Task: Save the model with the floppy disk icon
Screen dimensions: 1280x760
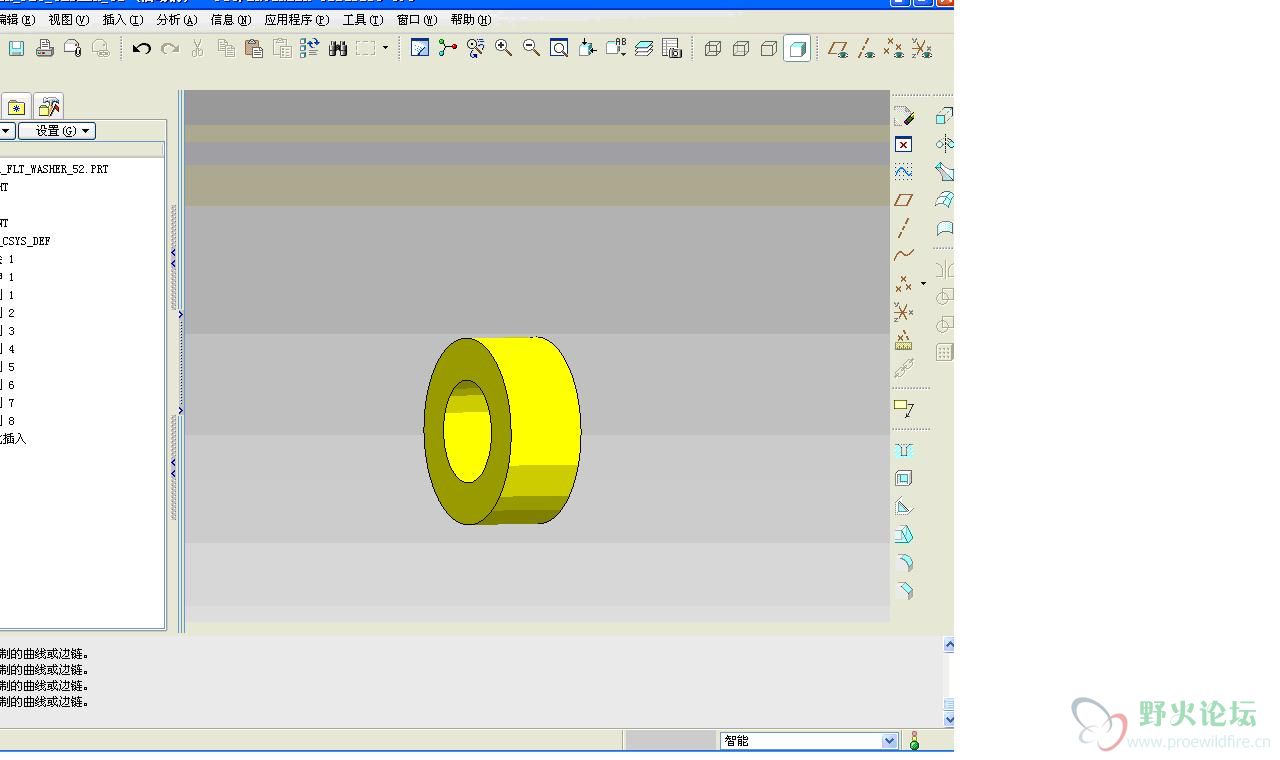Action: tap(16, 48)
